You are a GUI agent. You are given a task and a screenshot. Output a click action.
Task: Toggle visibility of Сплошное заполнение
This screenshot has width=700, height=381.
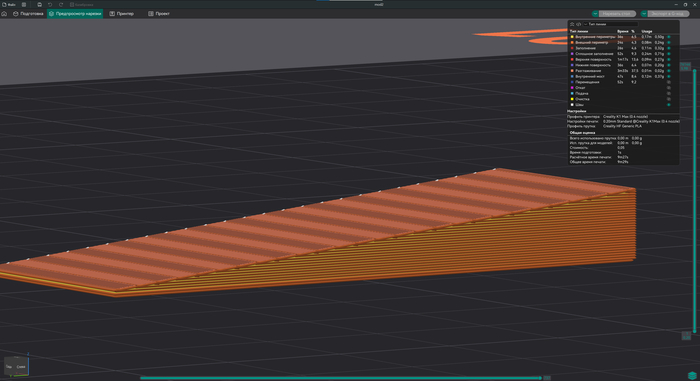point(669,54)
